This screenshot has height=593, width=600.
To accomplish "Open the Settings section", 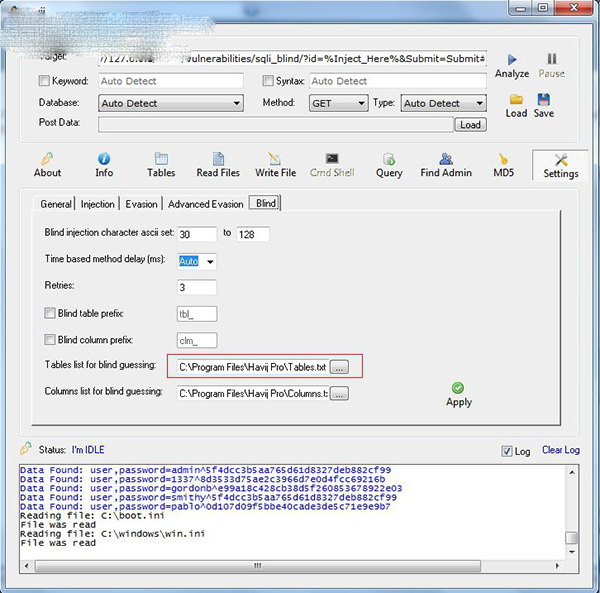I will pos(561,166).
